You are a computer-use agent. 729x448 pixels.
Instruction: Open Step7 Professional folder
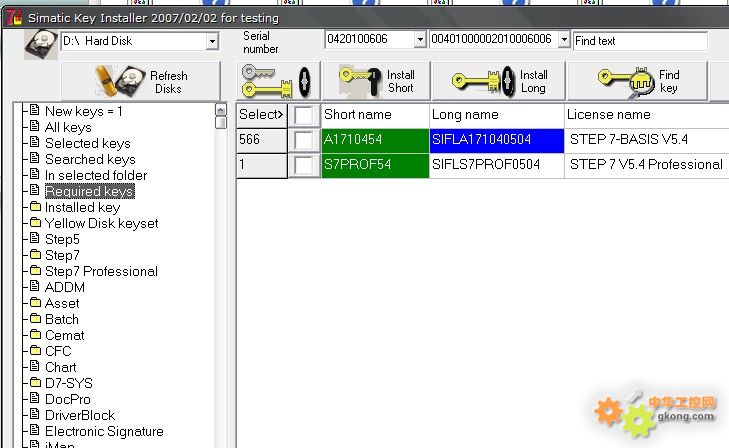pos(101,271)
